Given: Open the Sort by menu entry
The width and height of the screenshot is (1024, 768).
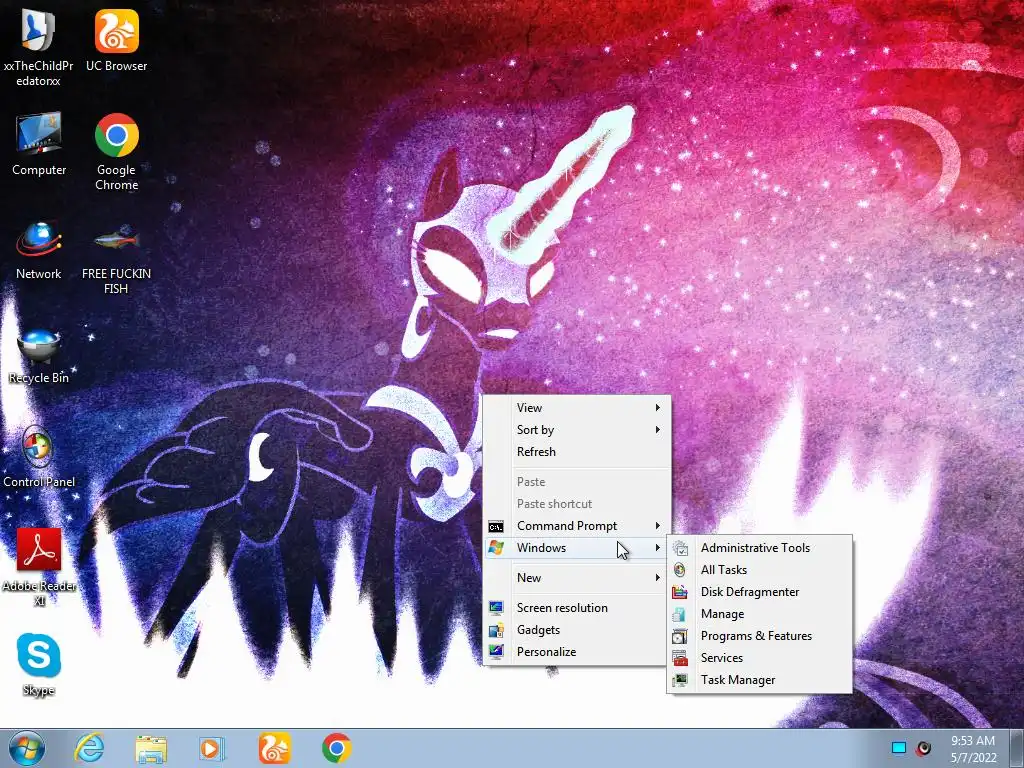Looking at the screenshot, I should click(577, 430).
